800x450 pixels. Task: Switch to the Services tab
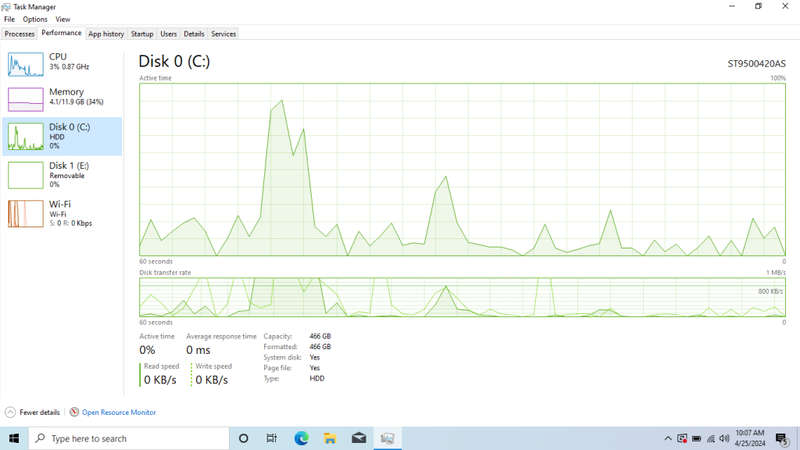click(223, 34)
